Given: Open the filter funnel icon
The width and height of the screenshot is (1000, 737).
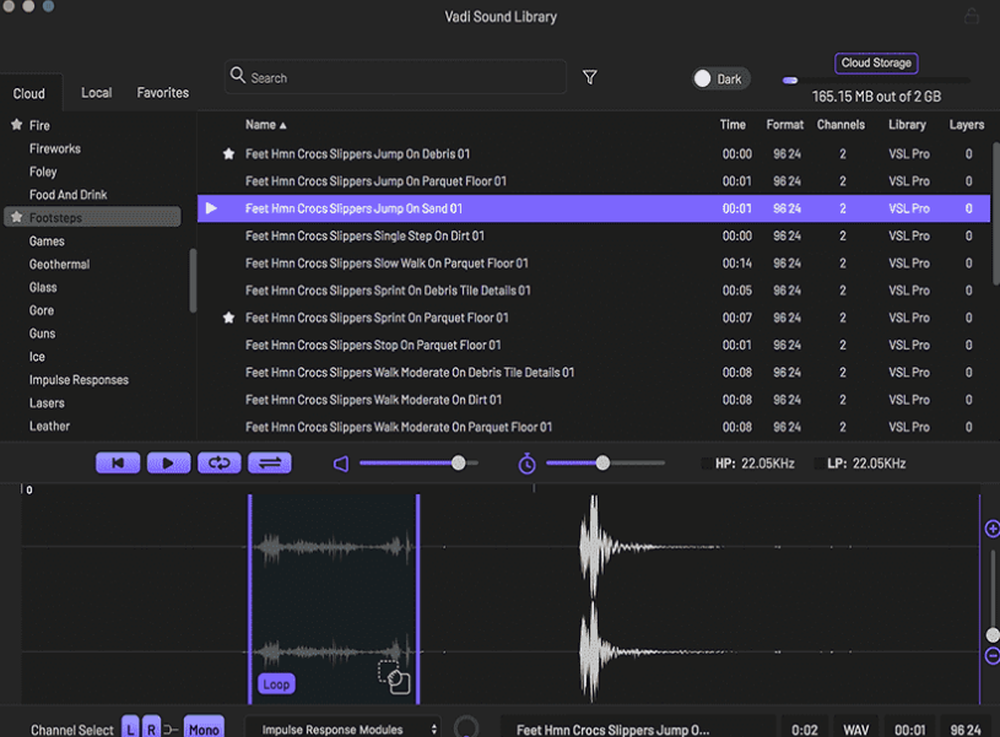Looking at the screenshot, I should coord(590,77).
